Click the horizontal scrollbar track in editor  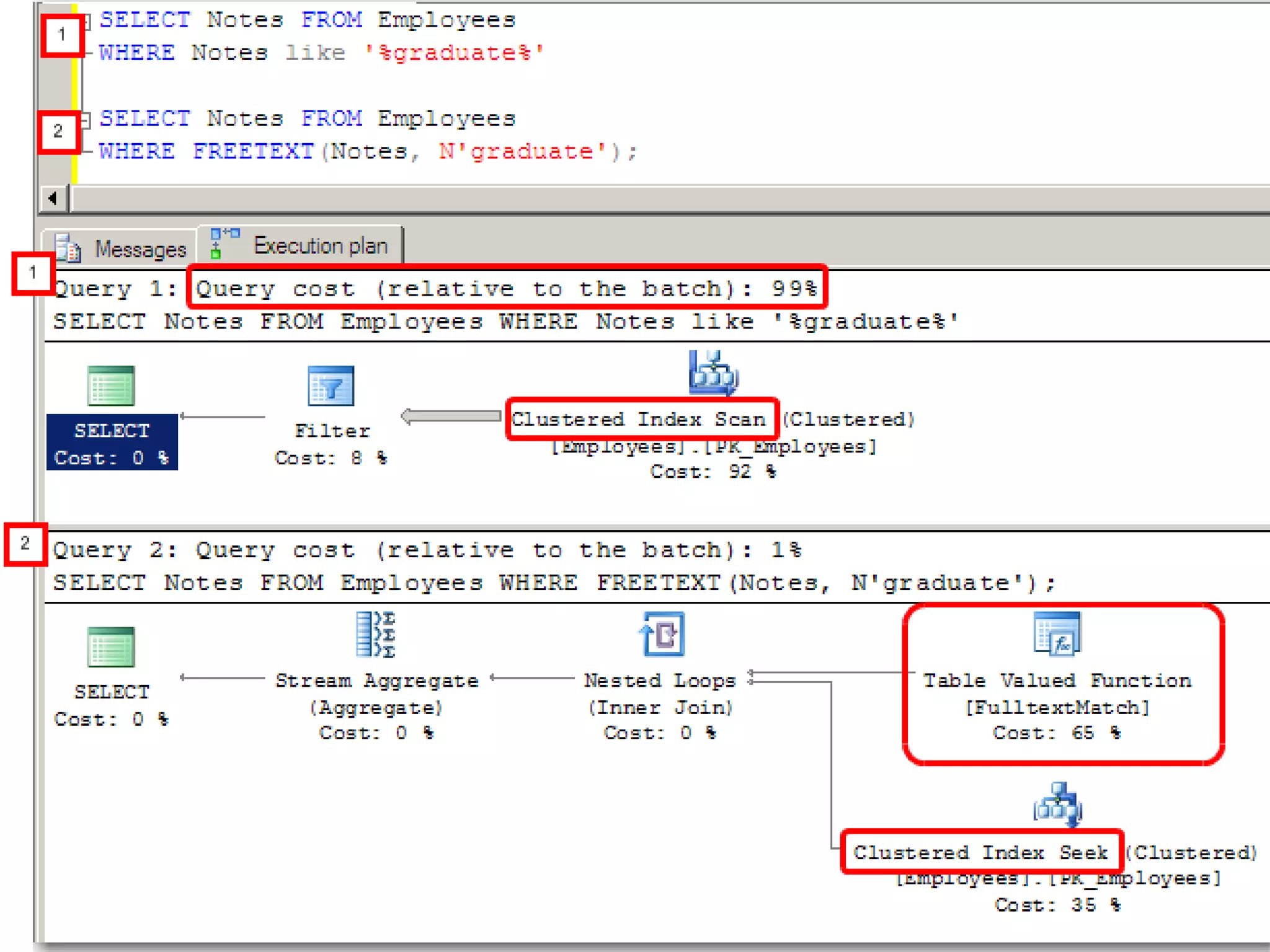click(x=620, y=199)
